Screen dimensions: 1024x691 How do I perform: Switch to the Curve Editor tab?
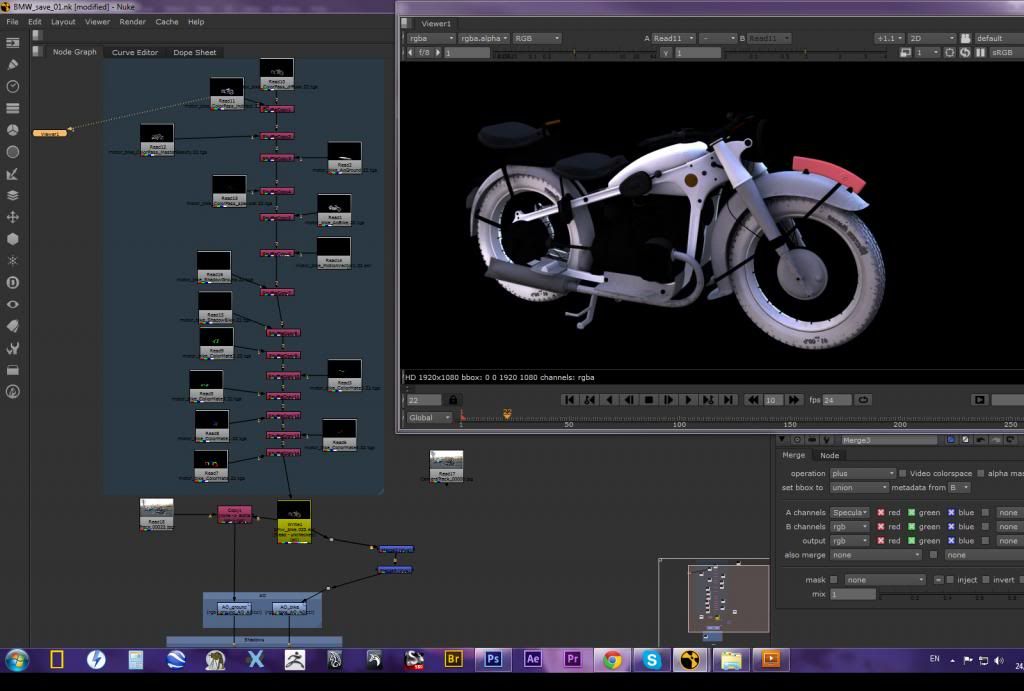pos(135,52)
